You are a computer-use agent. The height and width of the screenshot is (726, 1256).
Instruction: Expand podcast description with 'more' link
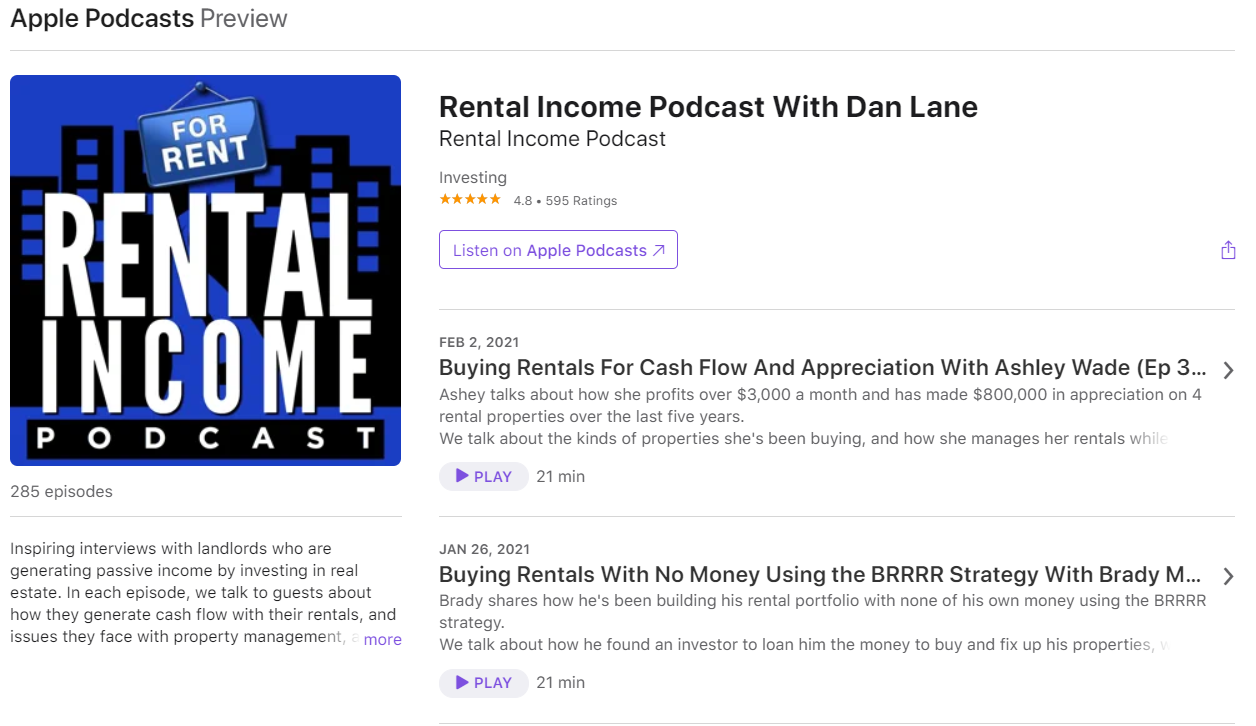coord(383,639)
